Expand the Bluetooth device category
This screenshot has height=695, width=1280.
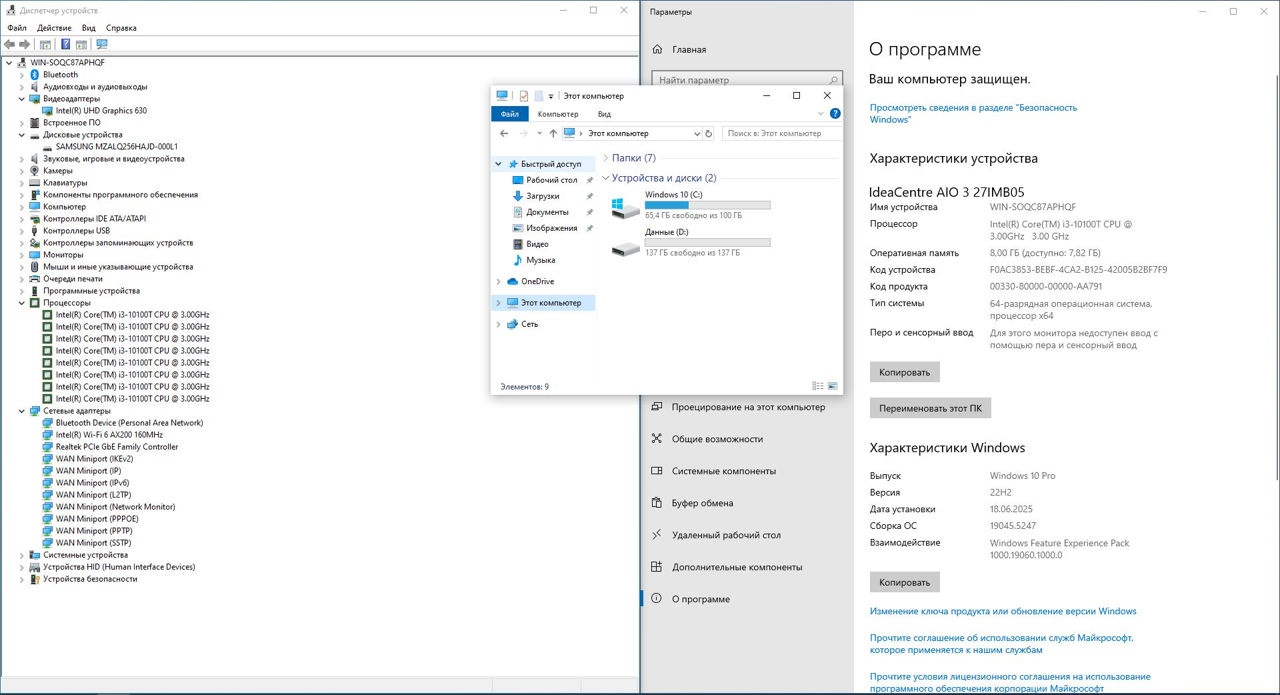coord(22,75)
